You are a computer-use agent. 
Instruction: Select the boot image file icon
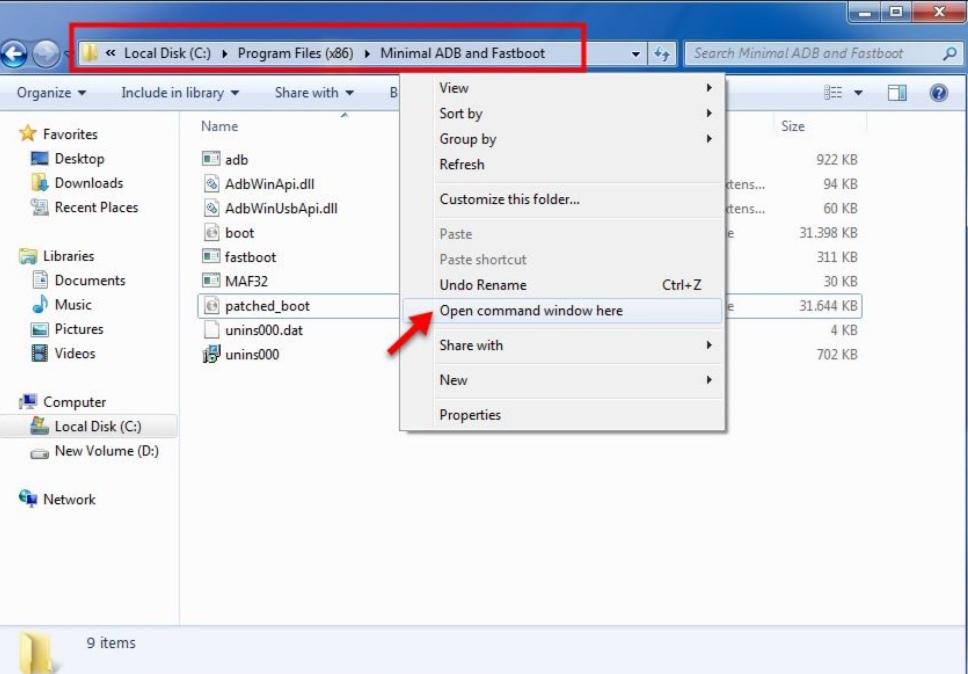pos(211,233)
